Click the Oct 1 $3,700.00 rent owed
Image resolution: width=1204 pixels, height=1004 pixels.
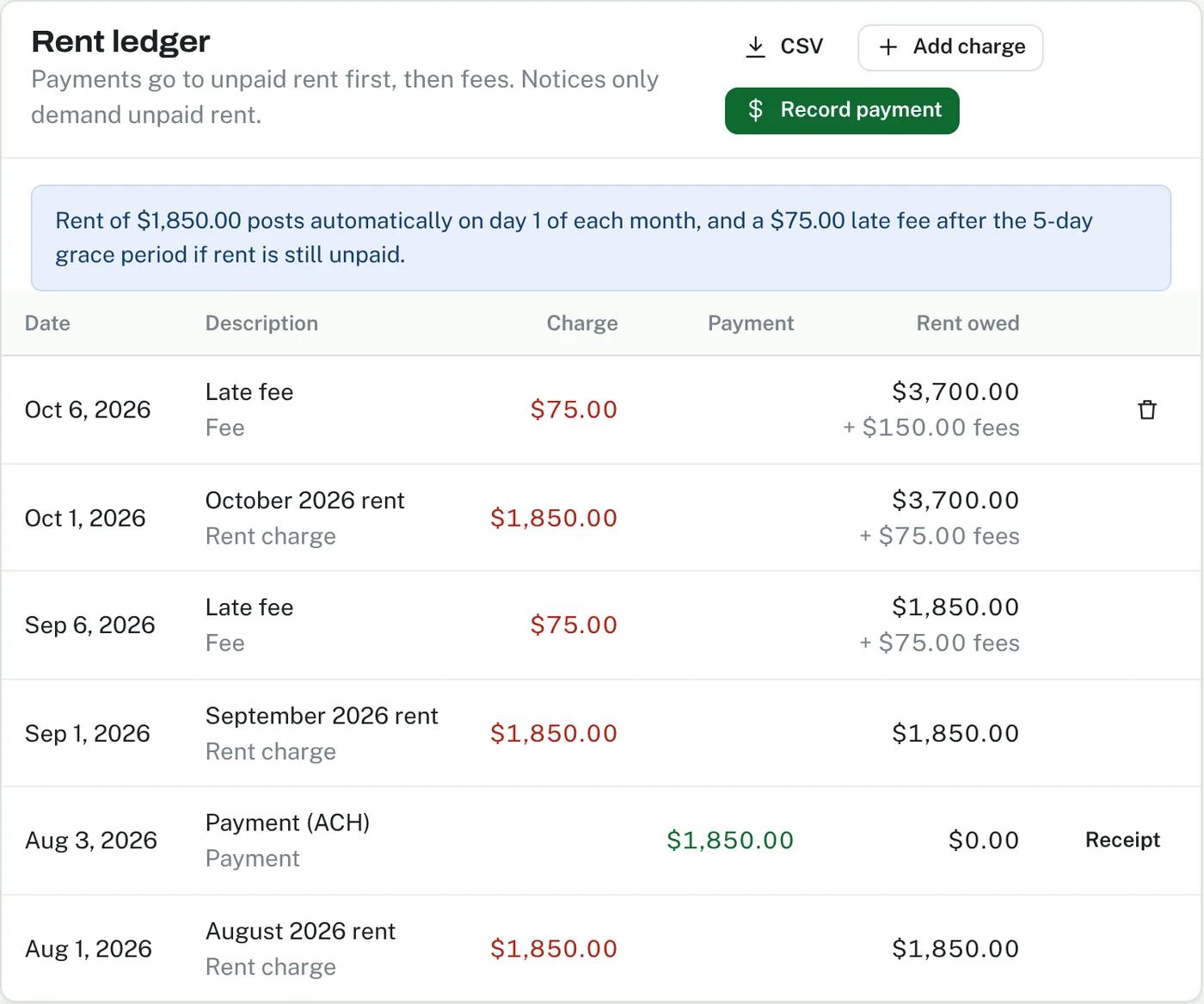click(955, 500)
